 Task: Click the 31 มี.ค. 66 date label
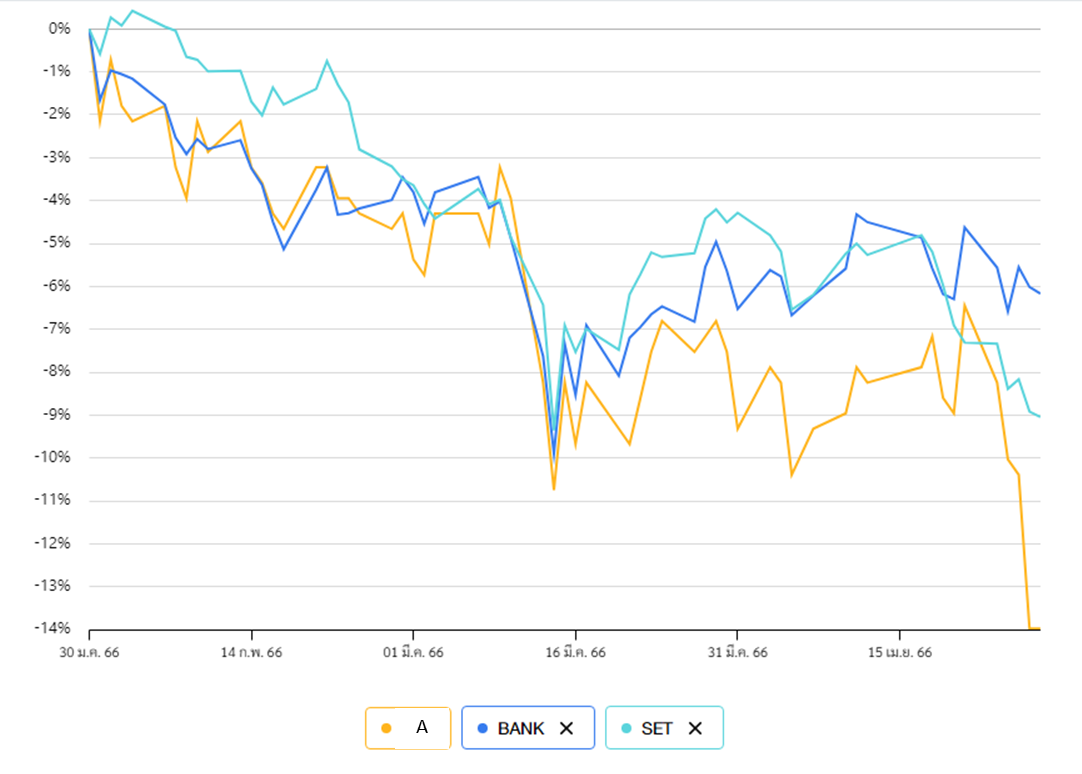pyautogui.click(x=738, y=653)
